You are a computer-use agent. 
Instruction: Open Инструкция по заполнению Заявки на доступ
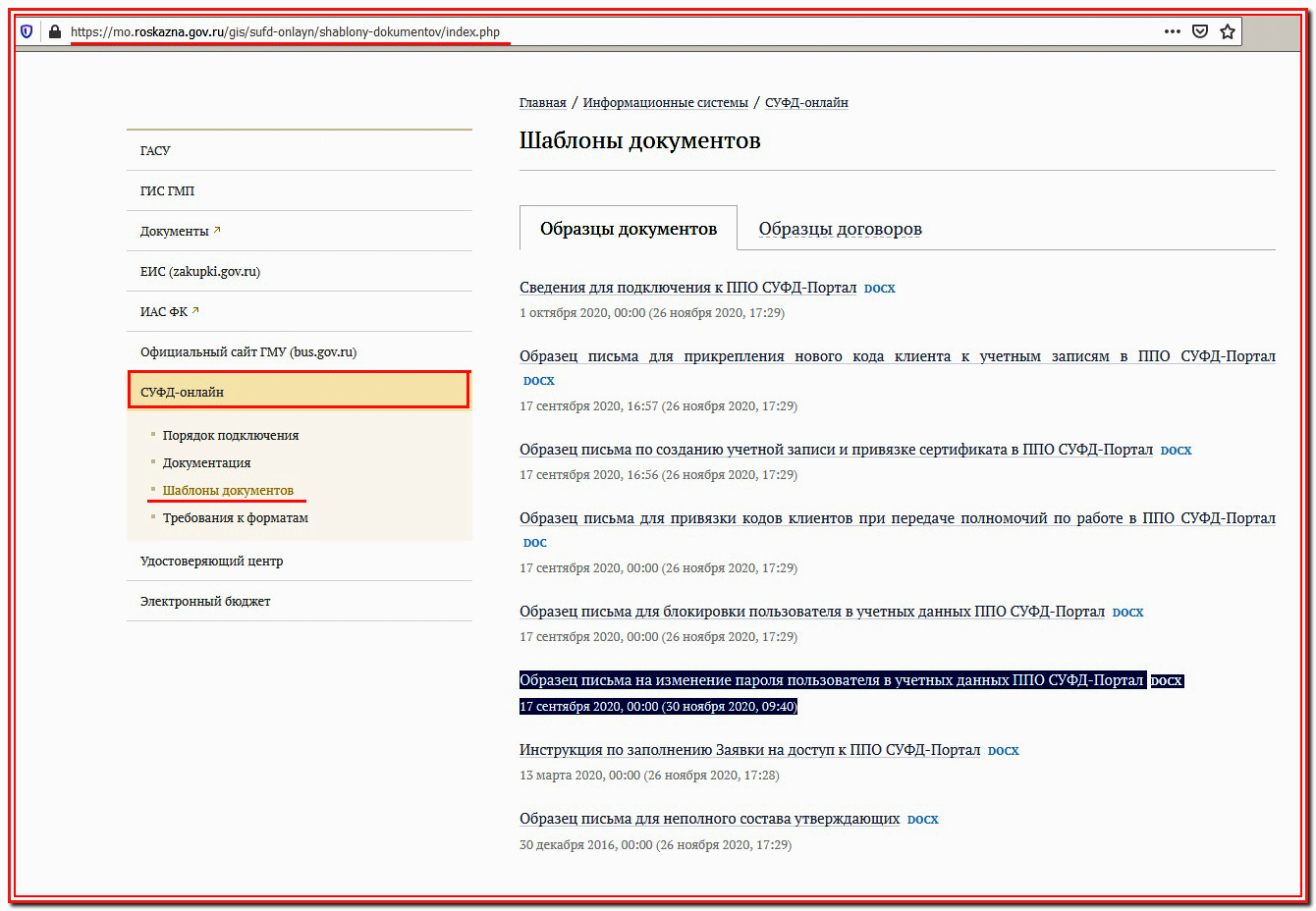pyautogui.click(x=749, y=750)
